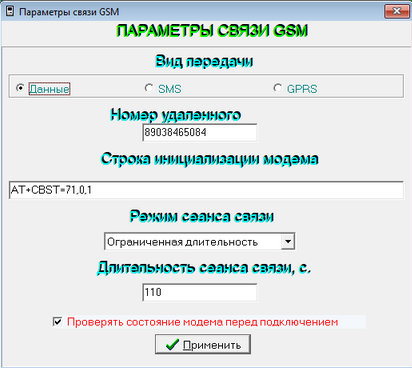The height and width of the screenshot is (368, 412).
Task: Open the Режим сеанса связи dropdown arrow
Action: (x=288, y=241)
